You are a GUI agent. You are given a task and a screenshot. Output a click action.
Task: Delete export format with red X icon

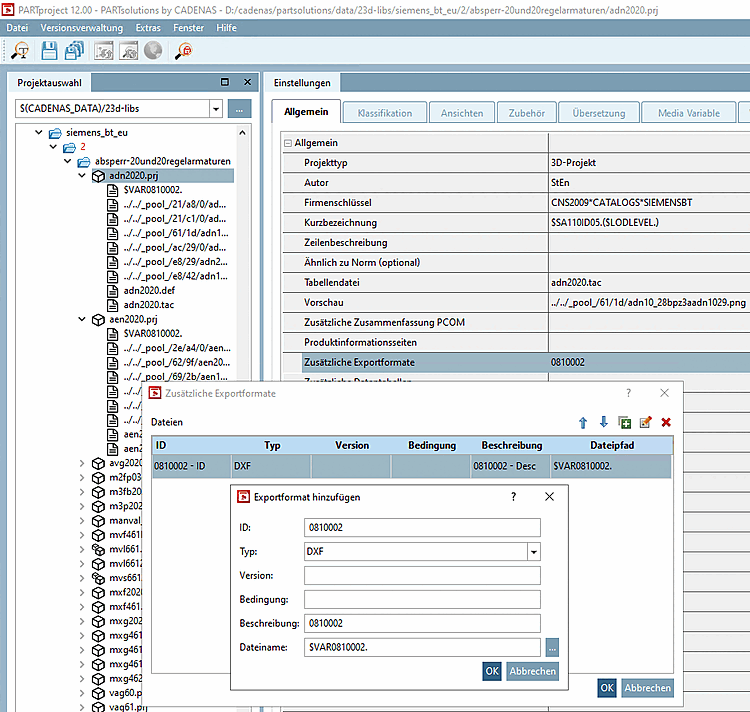pos(666,423)
